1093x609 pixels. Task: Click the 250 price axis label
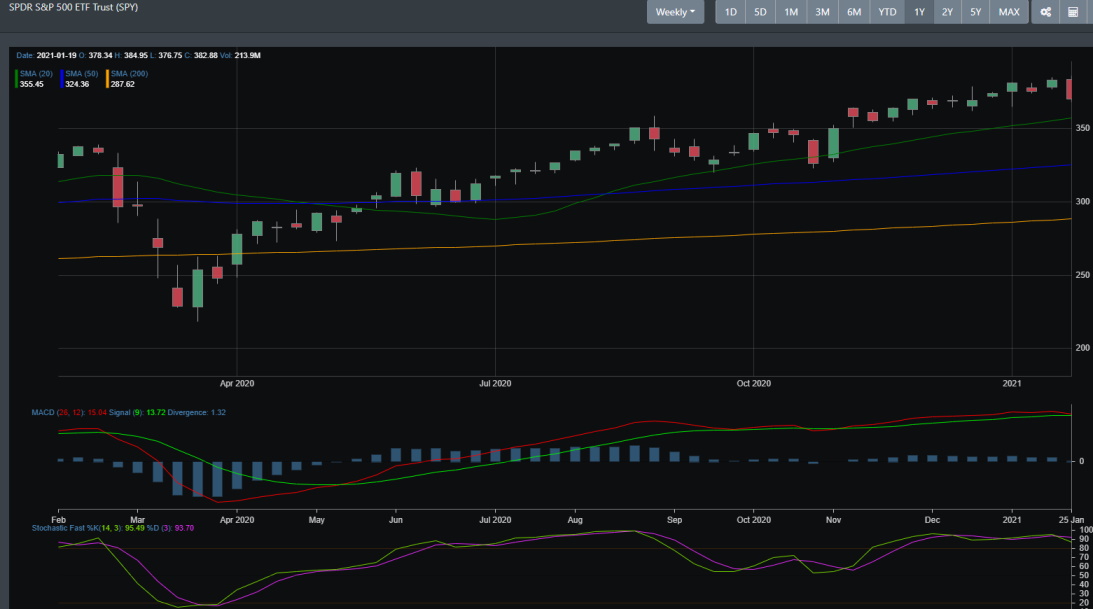[x=1083, y=275]
